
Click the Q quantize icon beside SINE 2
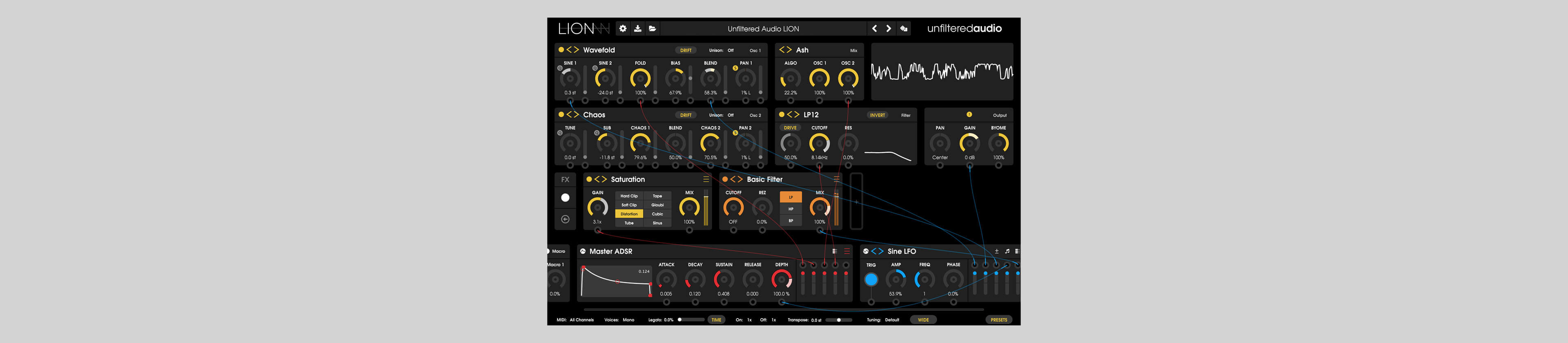coord(595,68)
